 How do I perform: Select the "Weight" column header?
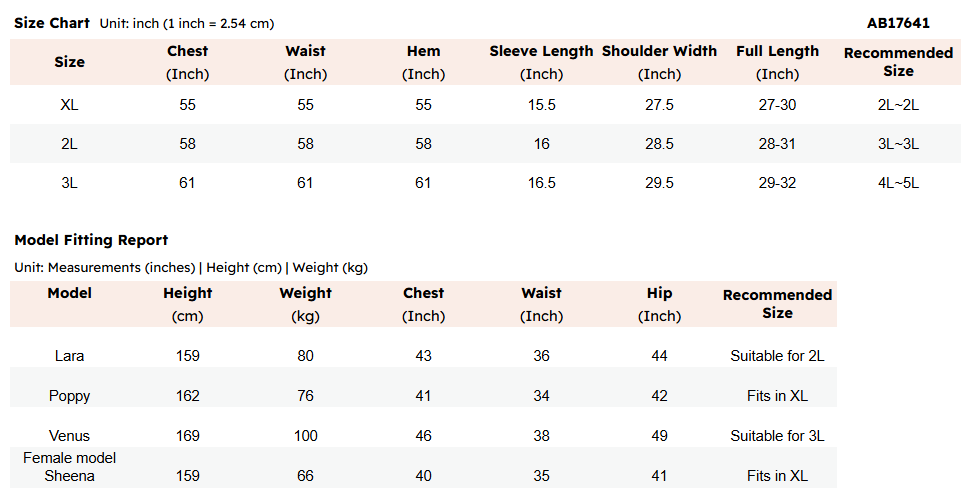coord(305,293)
